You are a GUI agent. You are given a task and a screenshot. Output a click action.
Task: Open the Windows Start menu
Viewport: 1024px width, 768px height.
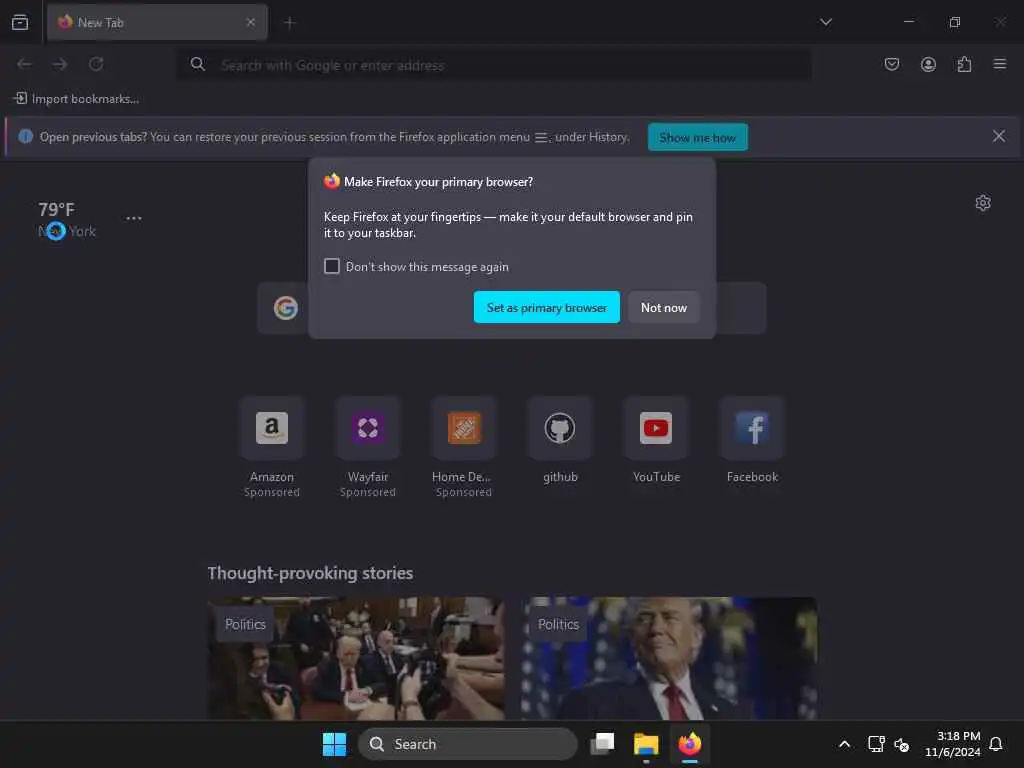334,744
